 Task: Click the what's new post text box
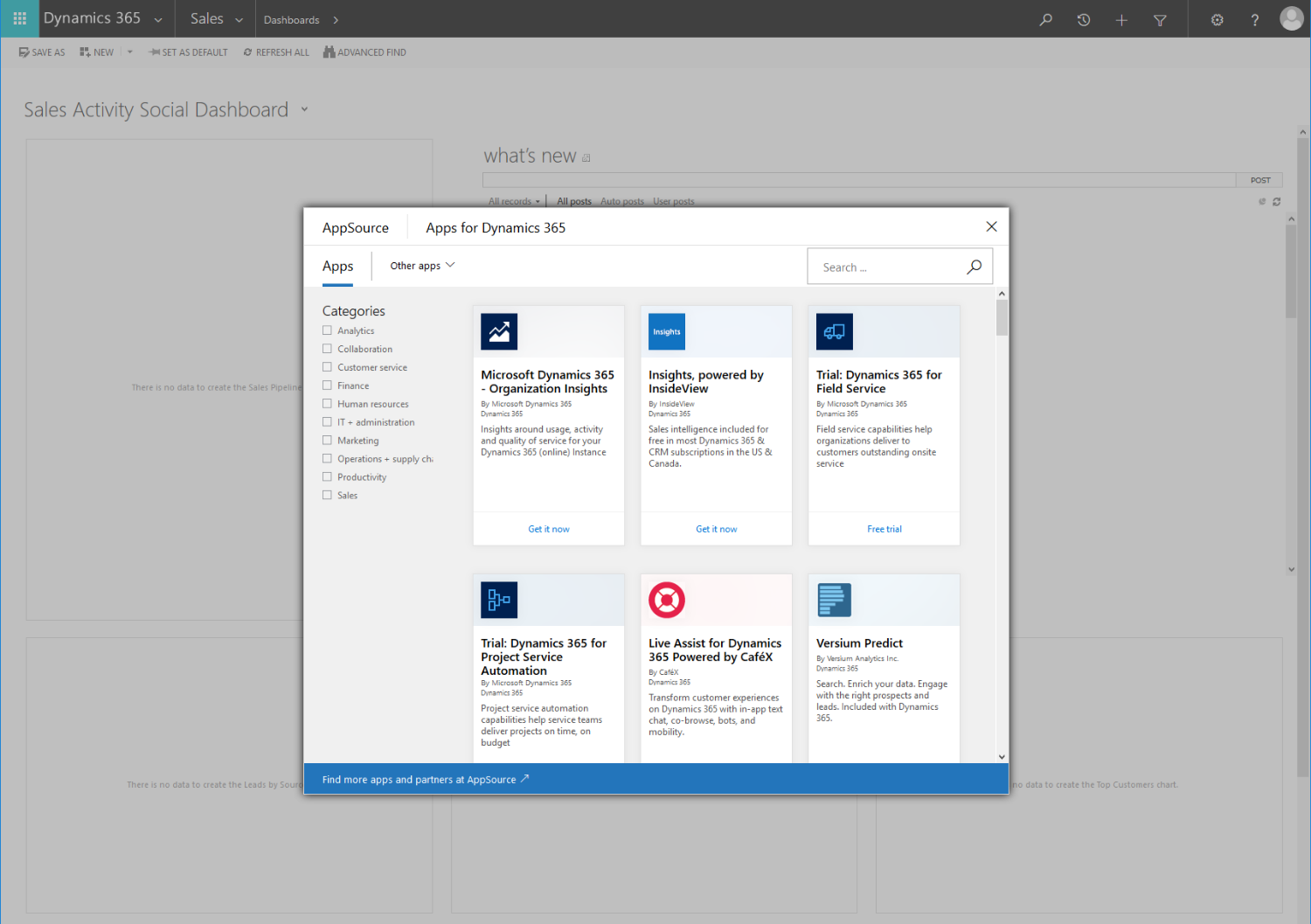coord(859,180)
